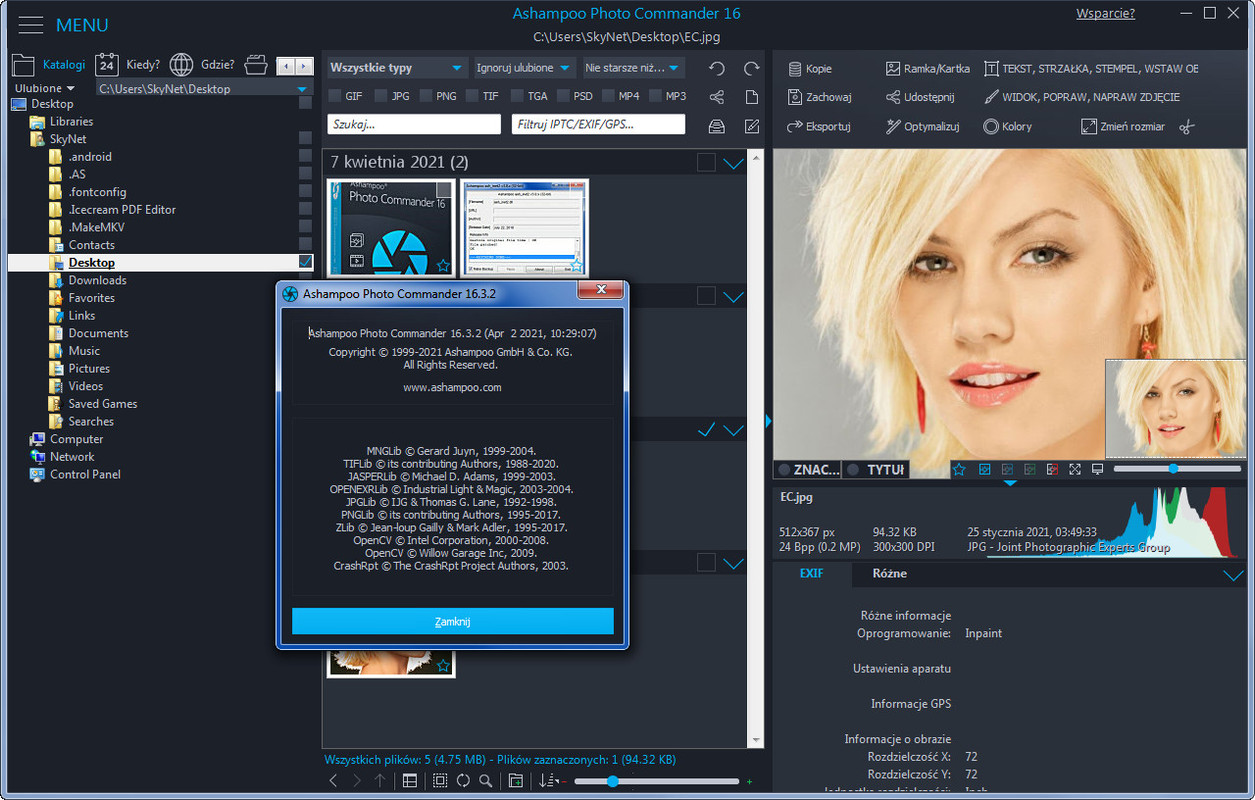Open the Kolory tool
Screen dimensions: 1255x800
coord(1008,127)
